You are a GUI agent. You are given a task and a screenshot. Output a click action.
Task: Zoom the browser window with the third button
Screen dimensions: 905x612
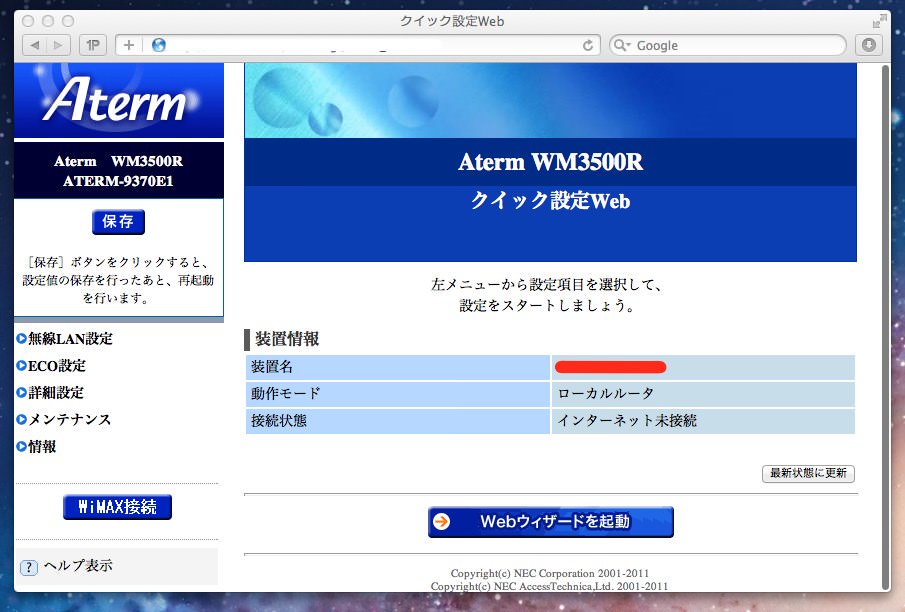68,21
